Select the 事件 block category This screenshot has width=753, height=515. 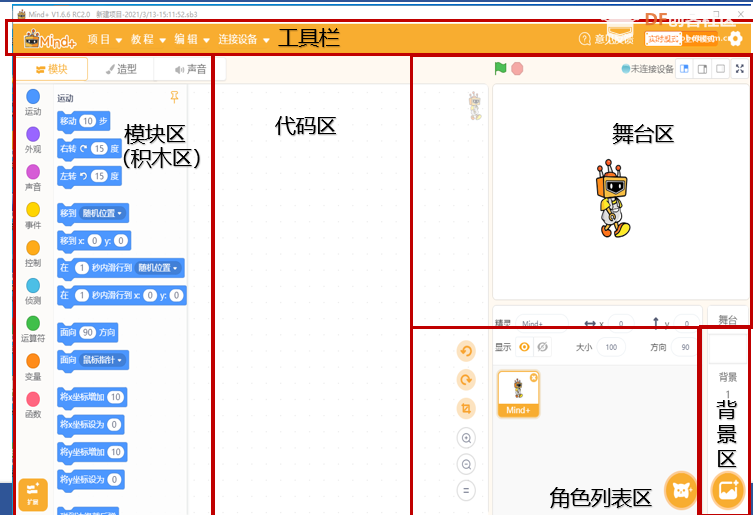click(x=33, y=216)
